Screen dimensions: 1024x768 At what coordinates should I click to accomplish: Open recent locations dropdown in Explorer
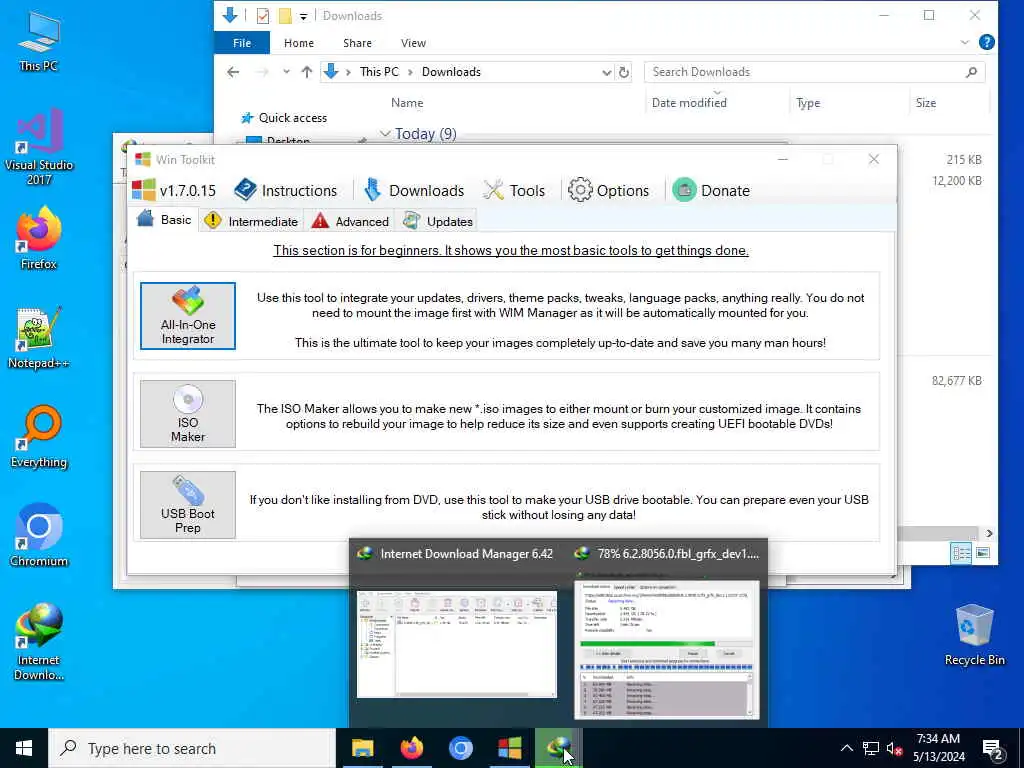click(286, 72)
